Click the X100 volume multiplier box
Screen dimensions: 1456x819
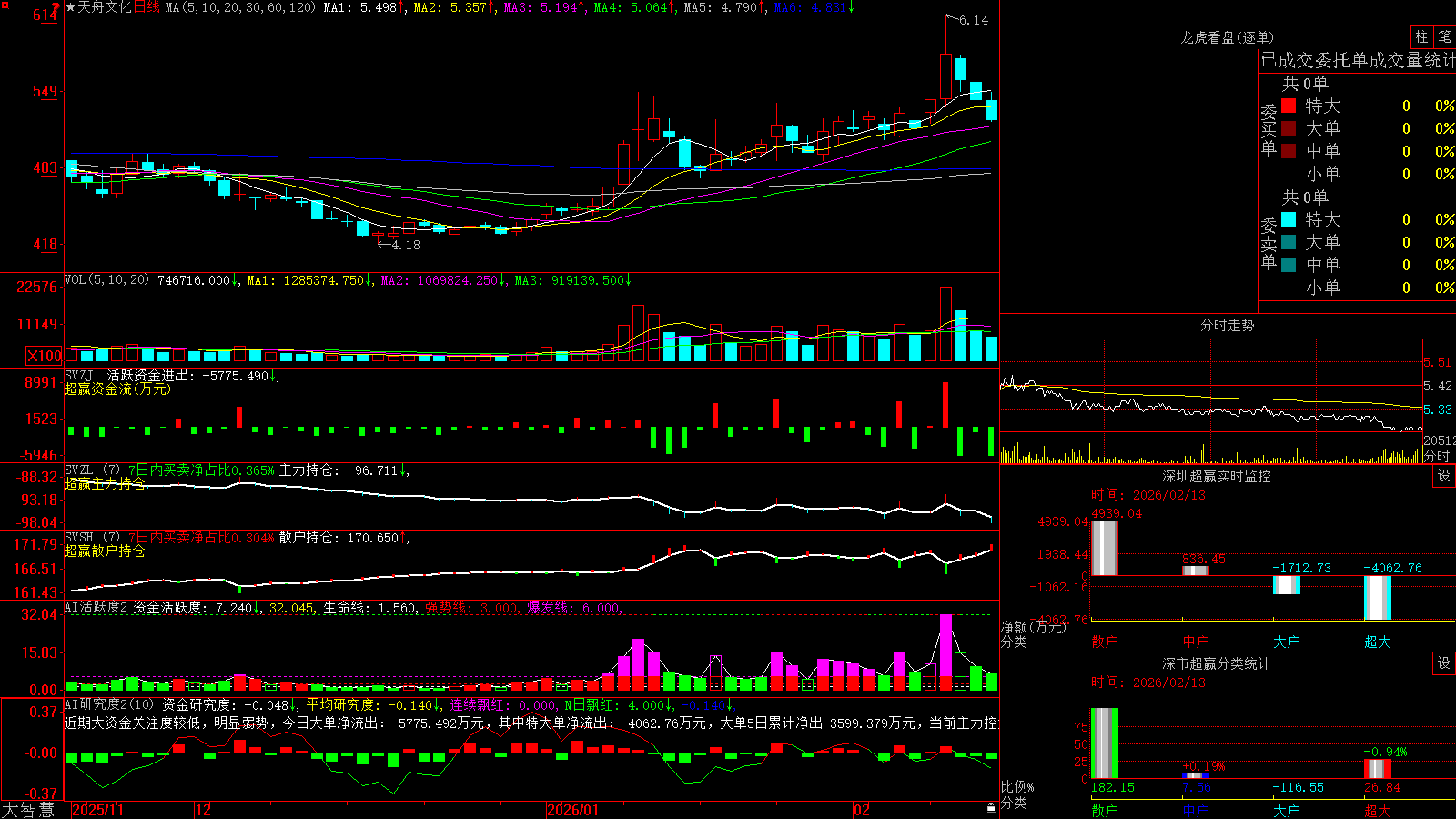pyautogui.click(x=44, y=356)
